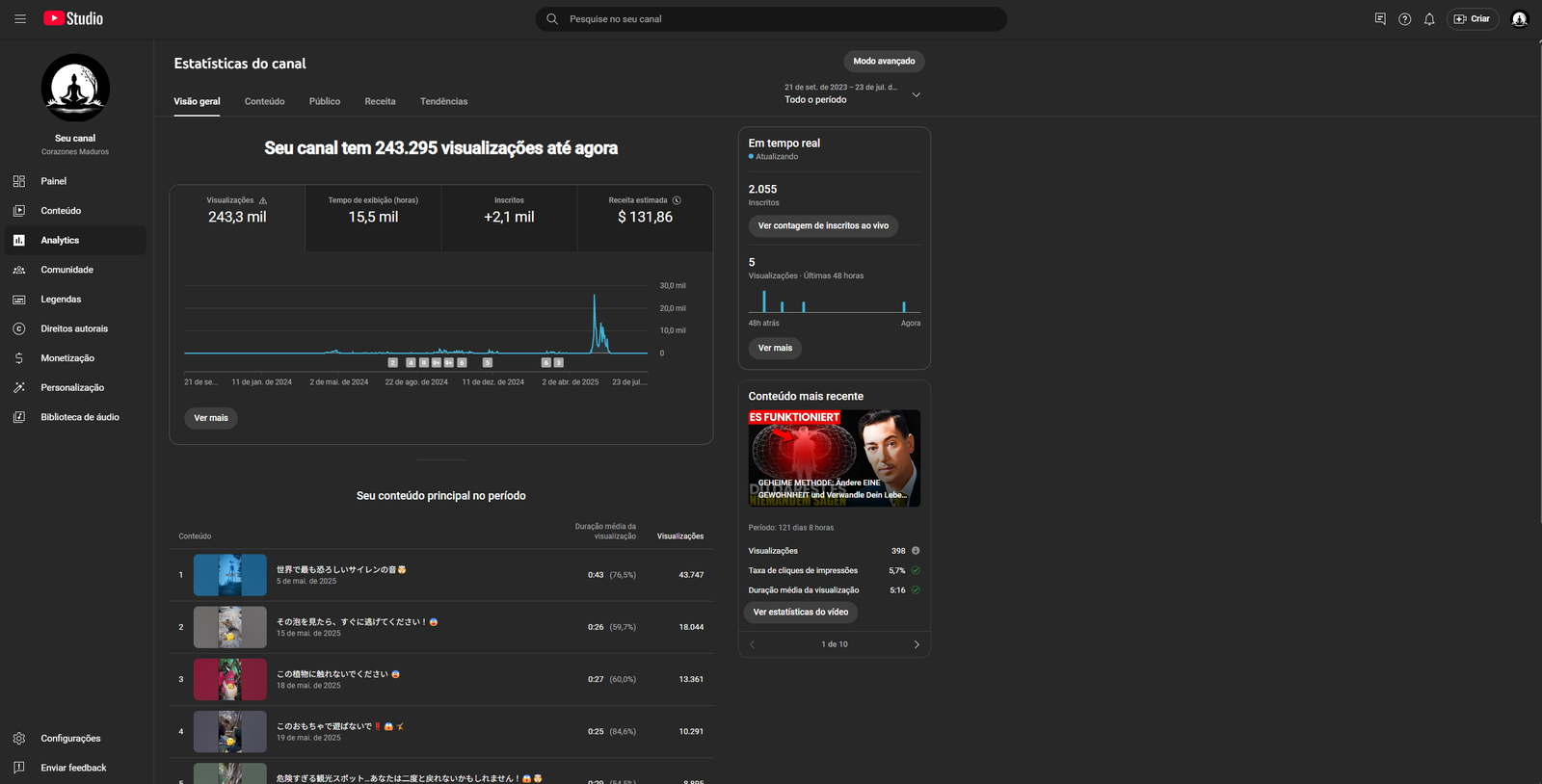The width and height of the screenshot is (1542, 784).
Task: Click the Legendas sidebar icon
Action: 19,300
